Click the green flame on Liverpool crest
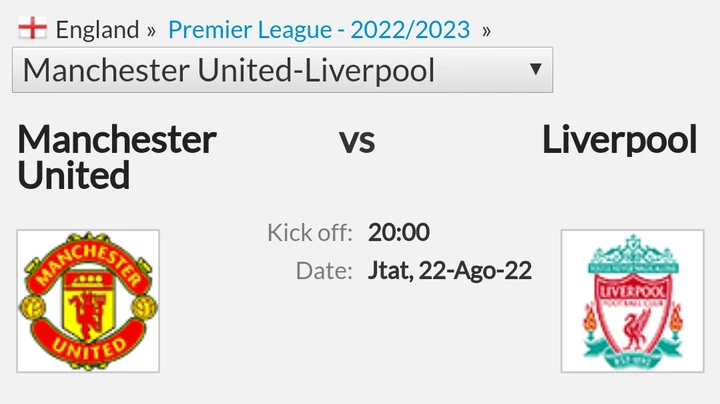The width and height of the screenshot is (720, 404). 591,321
